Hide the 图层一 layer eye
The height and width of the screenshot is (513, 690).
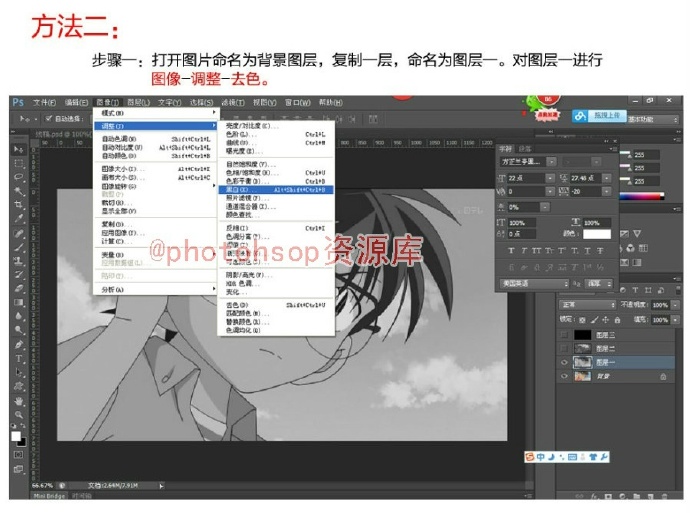564,363
